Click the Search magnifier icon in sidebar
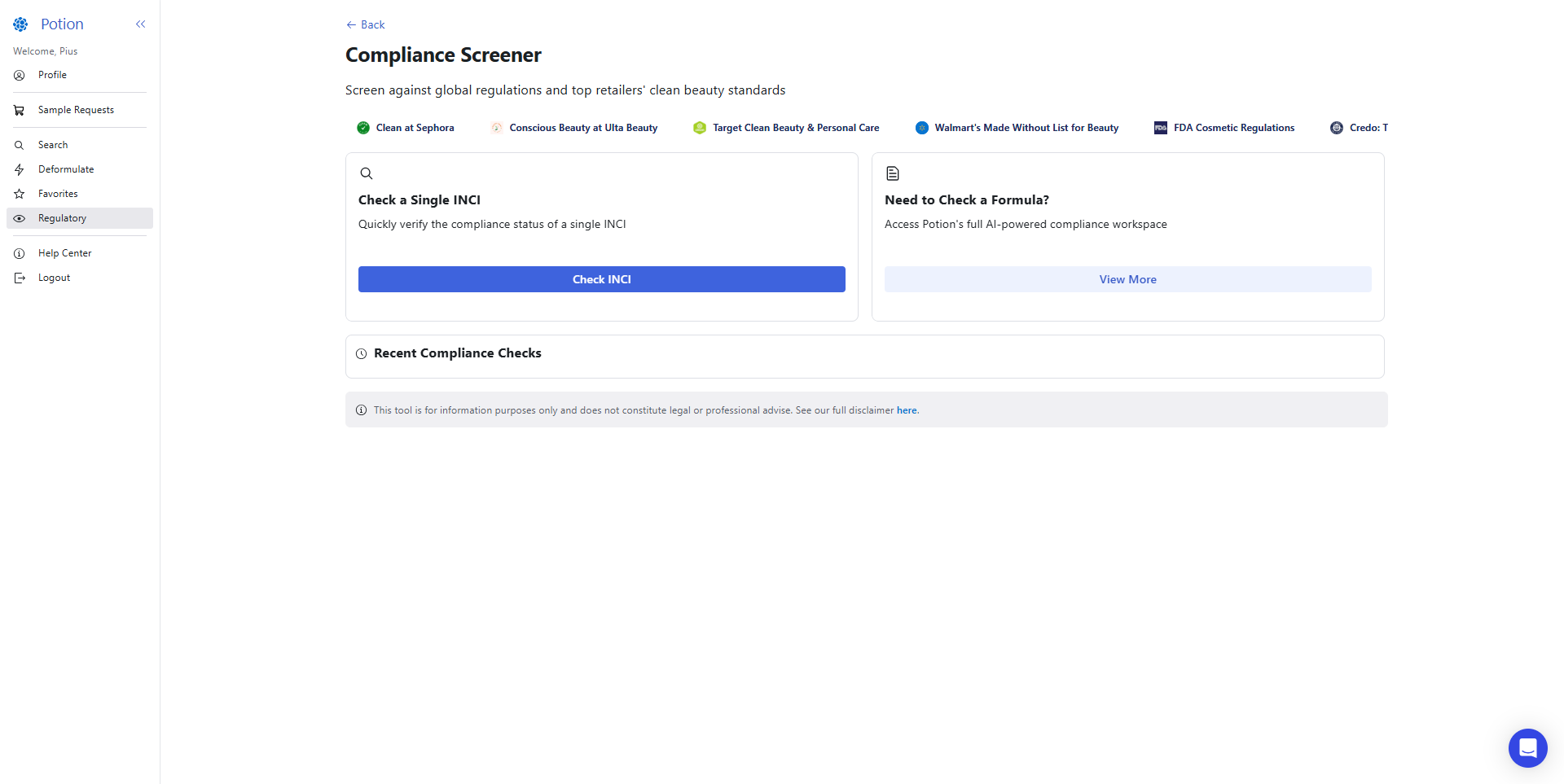1564x784 pixels. pyautogui.click(x=20, y=145)
